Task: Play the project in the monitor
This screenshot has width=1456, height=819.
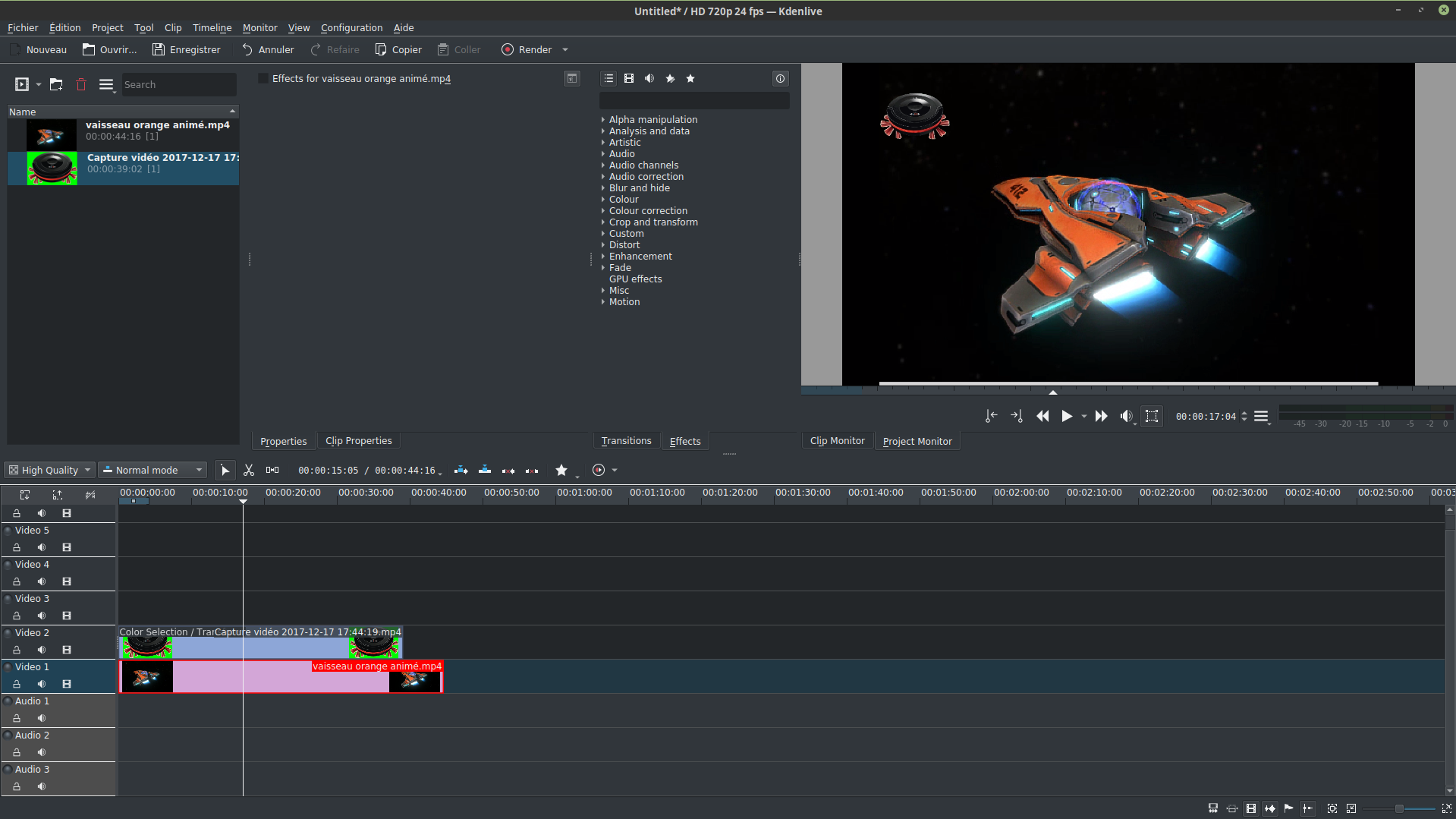Action: pyautogui.click(x=1067, y=416)
